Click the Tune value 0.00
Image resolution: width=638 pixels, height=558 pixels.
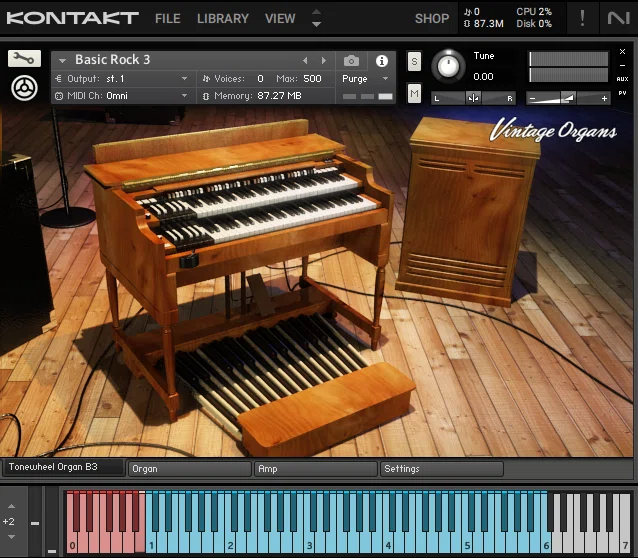pos(483,77)
